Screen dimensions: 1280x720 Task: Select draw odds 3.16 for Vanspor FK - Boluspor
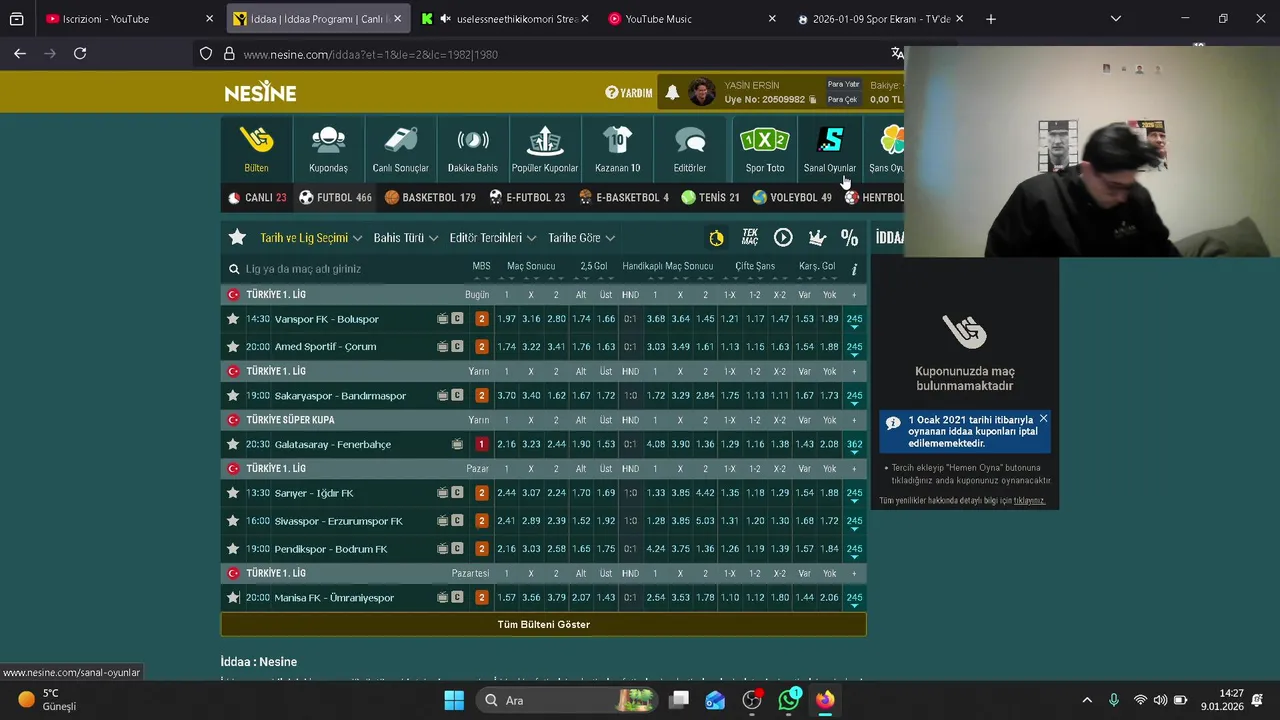coord(531,319)
